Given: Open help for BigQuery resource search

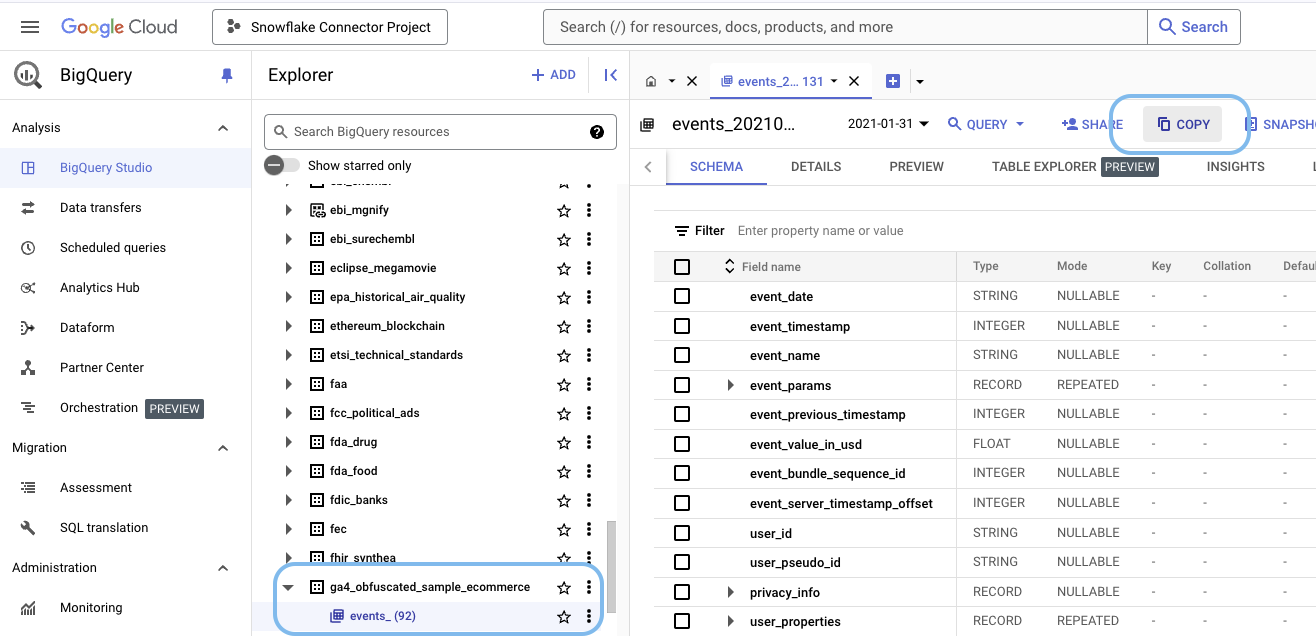Looking at the screenshot, I should point(597,132).
